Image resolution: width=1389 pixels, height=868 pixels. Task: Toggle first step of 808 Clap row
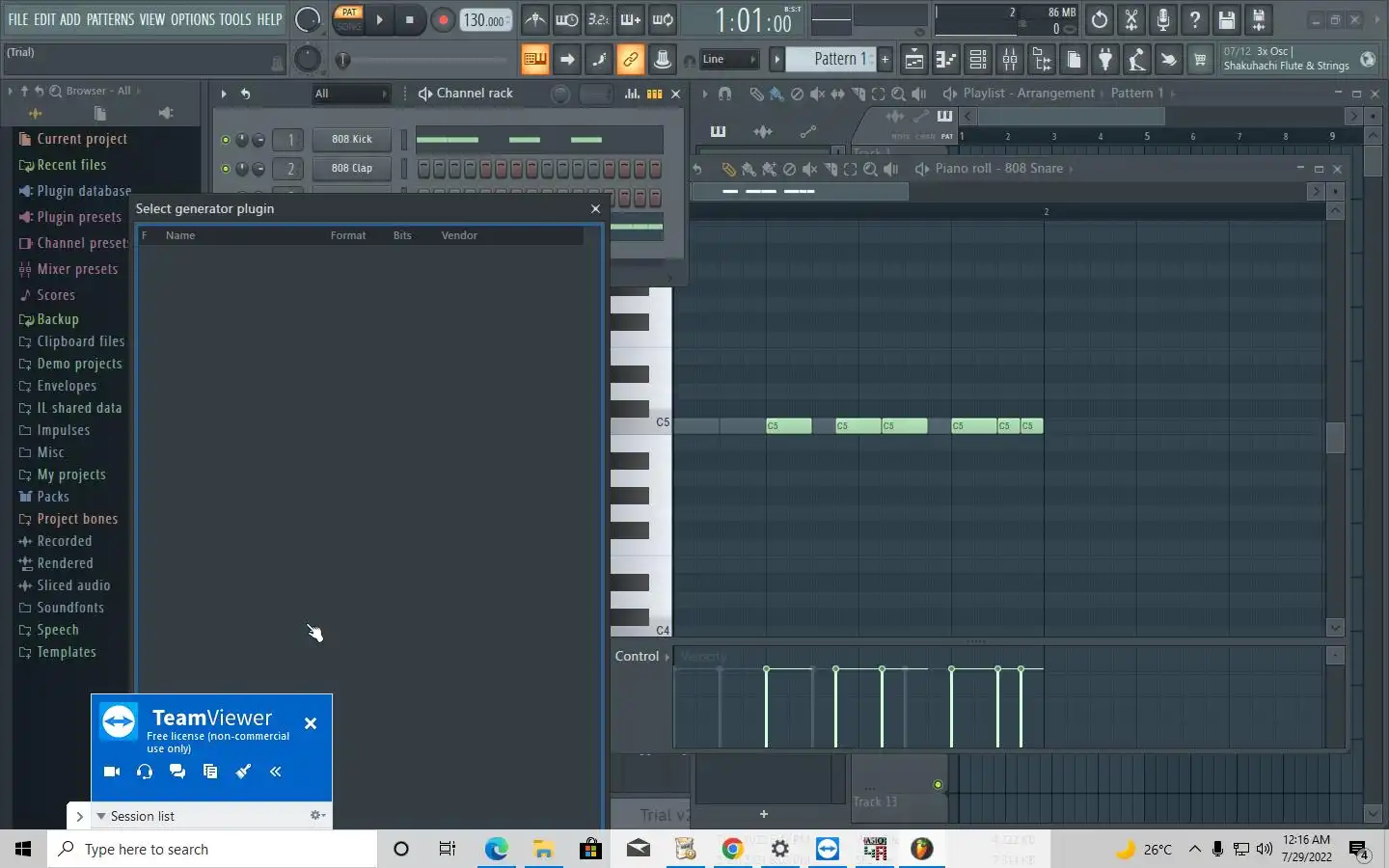point(424,169)
